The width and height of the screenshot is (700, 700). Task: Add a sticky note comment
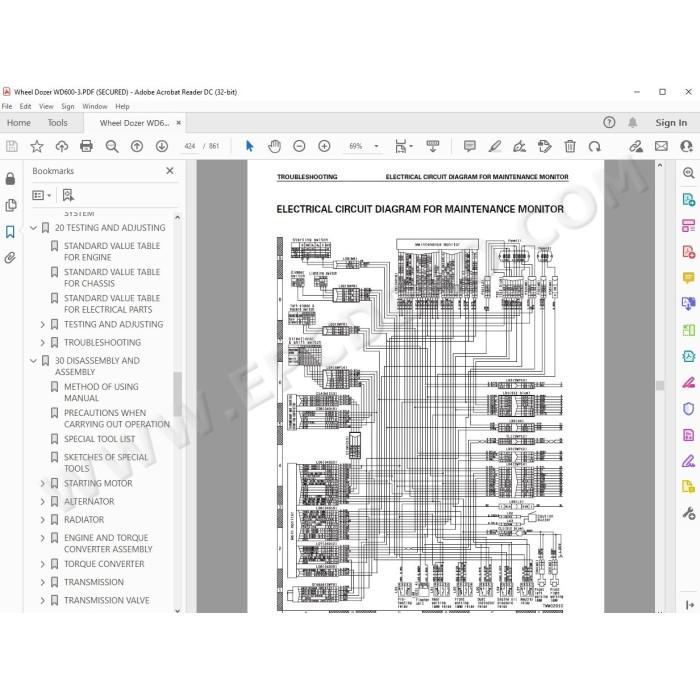469,146
